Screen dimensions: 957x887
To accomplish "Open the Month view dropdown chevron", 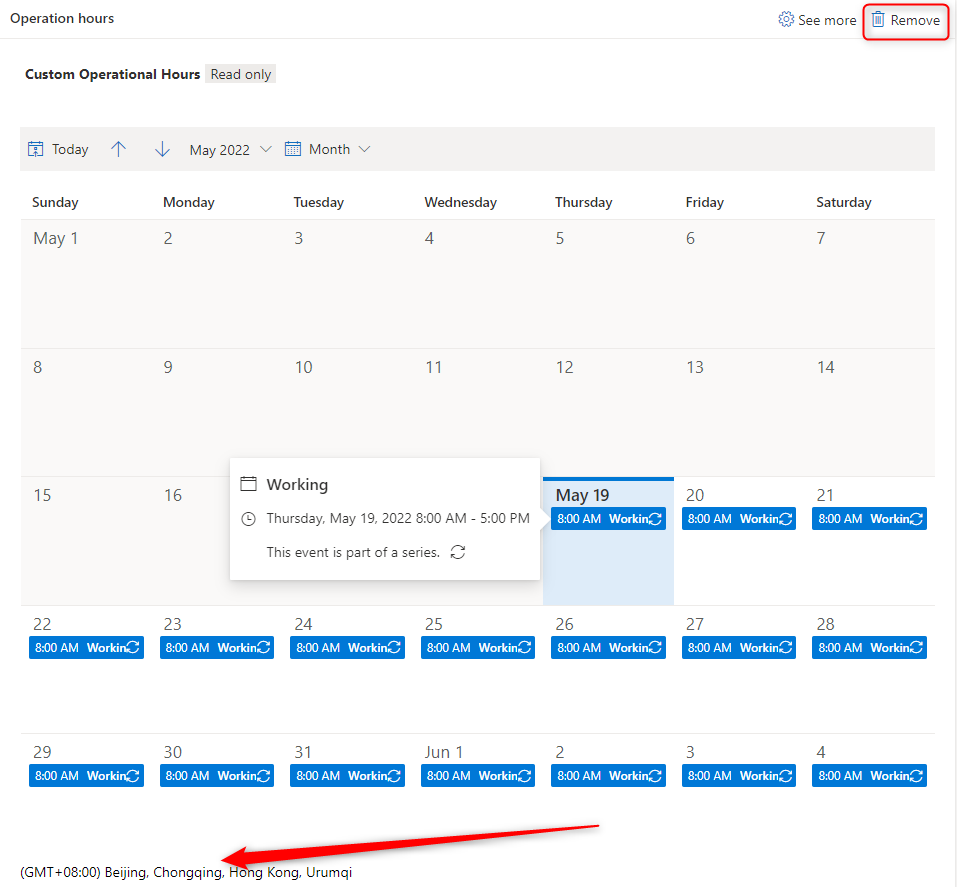I will [x=364, y=149].
